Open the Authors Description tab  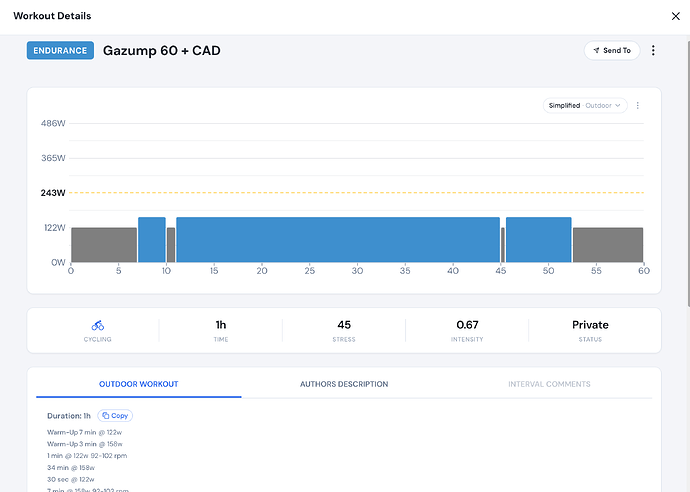point(344,384)
